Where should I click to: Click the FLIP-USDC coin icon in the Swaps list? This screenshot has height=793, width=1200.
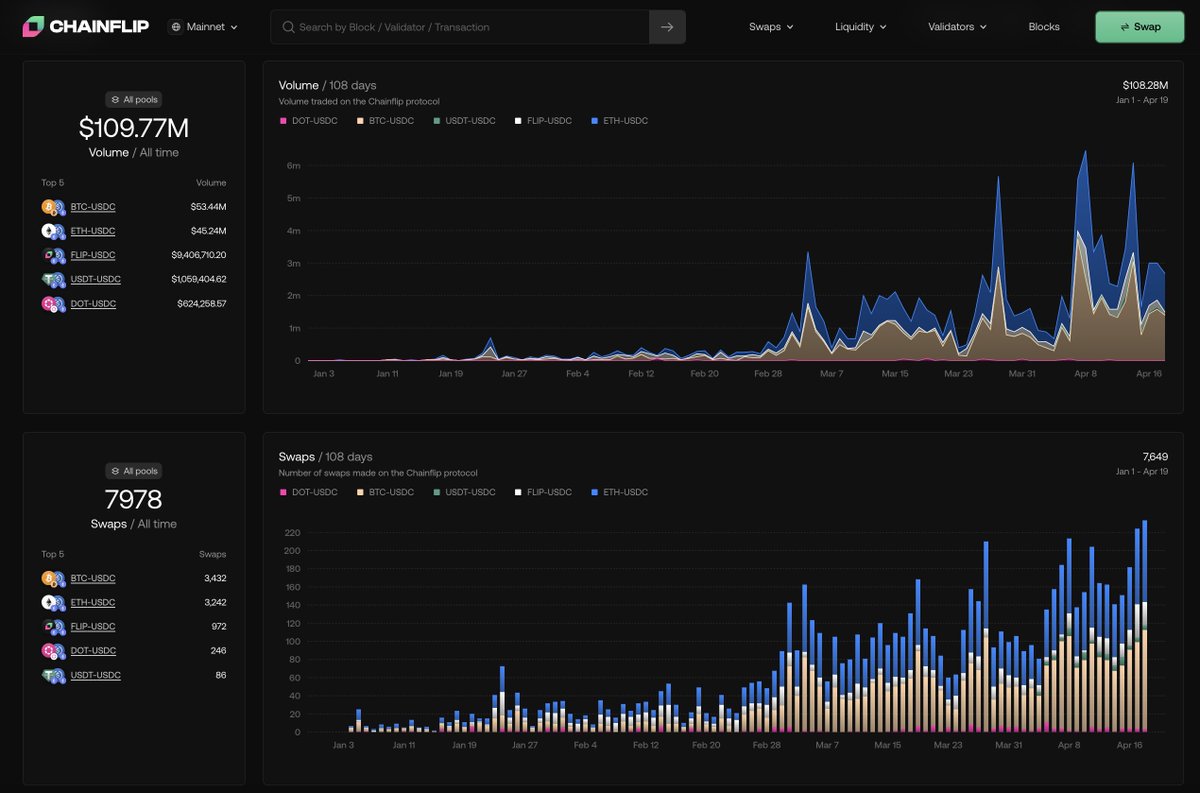[53, 626]
